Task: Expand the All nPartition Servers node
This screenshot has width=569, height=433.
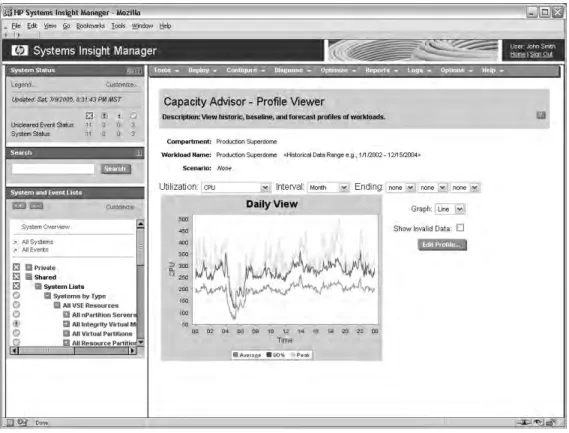Action: [66, 314]
